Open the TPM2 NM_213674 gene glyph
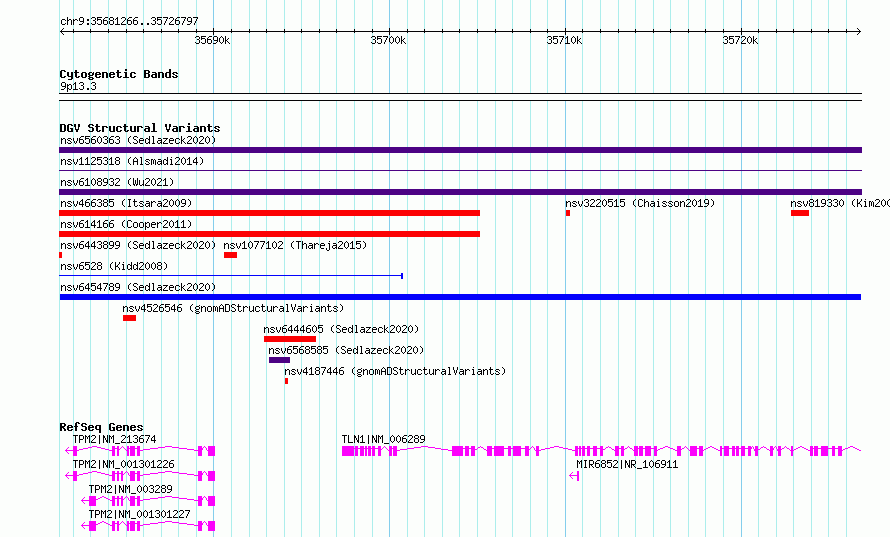The height and width of the screenshot is (537, 890). (x=140, y=451)
